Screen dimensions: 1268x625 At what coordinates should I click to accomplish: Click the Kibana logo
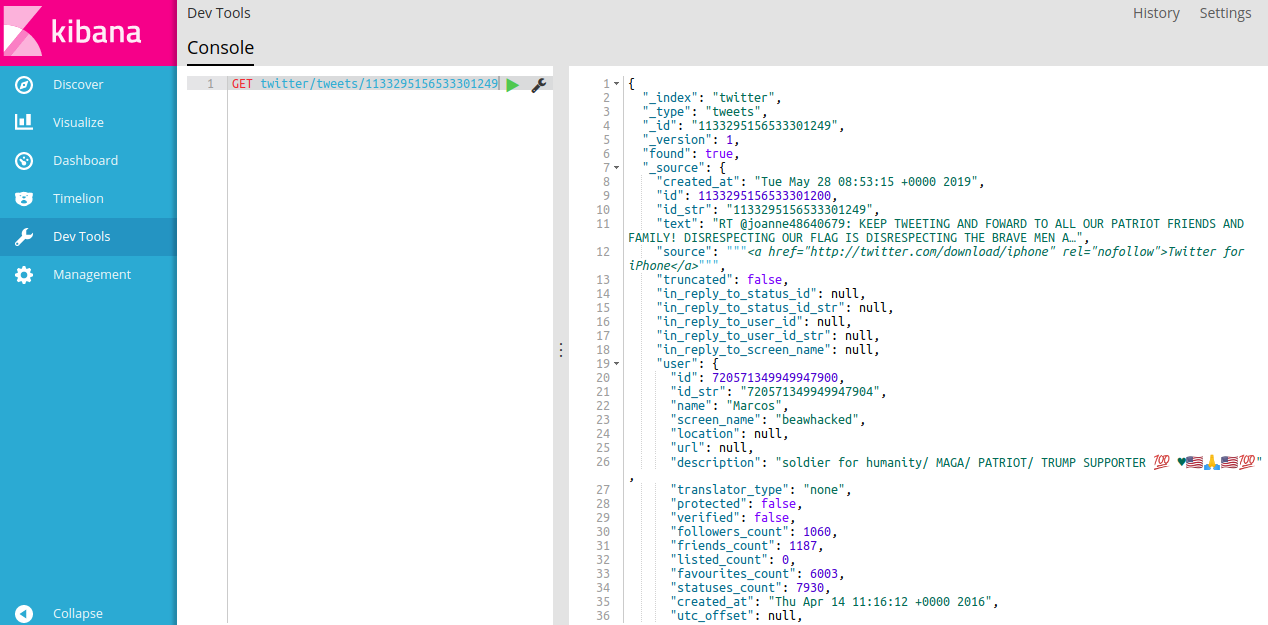(x=88, y=32)
